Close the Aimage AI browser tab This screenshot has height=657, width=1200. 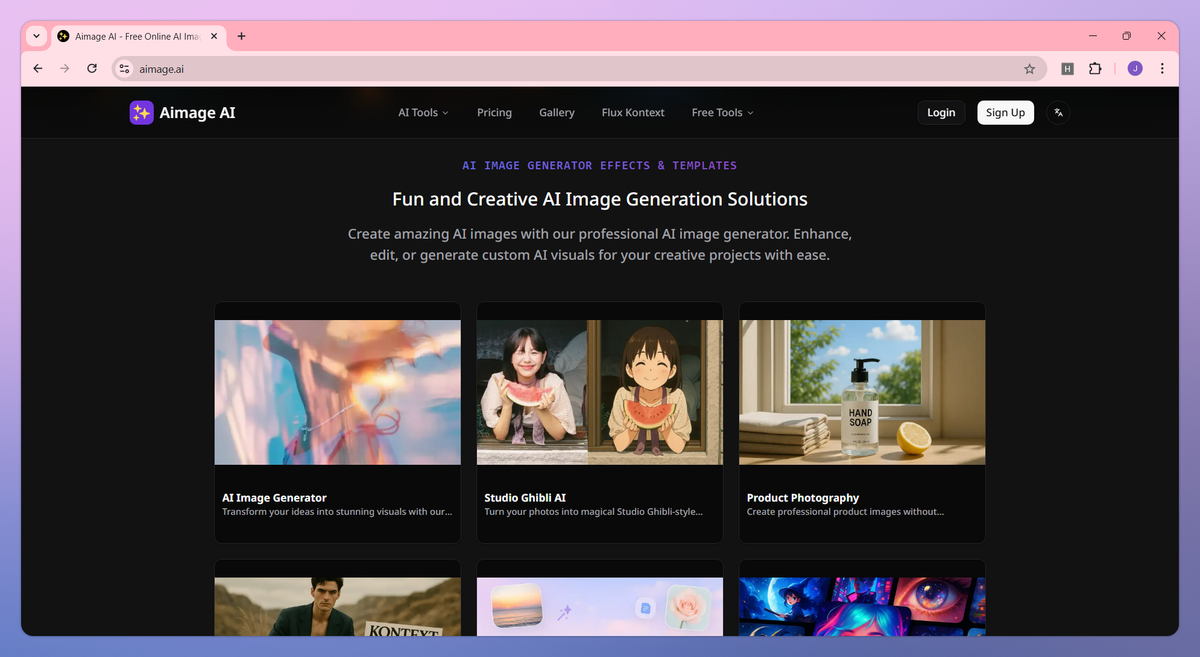coord(213,36)
